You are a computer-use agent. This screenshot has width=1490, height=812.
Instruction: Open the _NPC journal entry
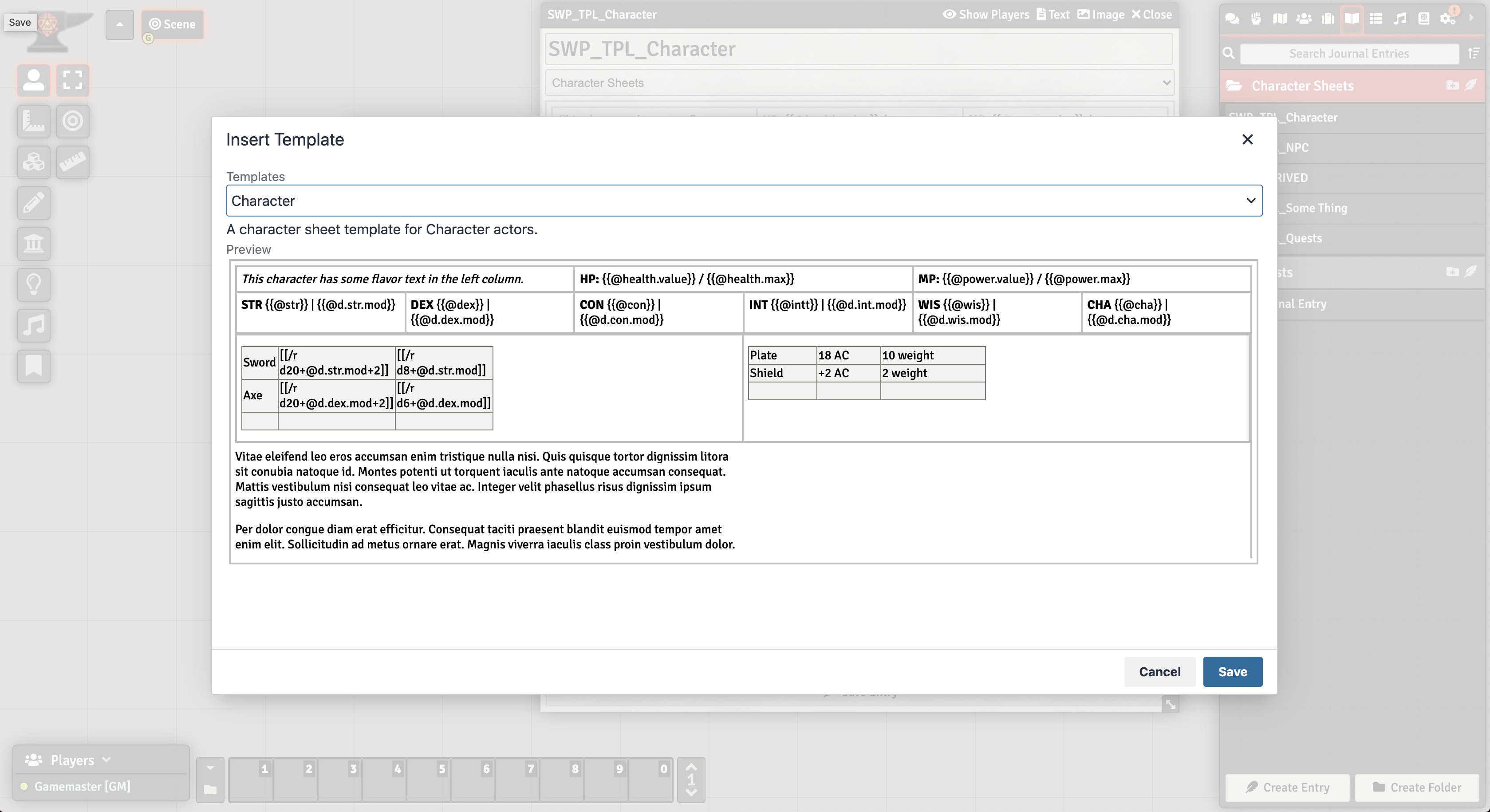[1381, 147]
